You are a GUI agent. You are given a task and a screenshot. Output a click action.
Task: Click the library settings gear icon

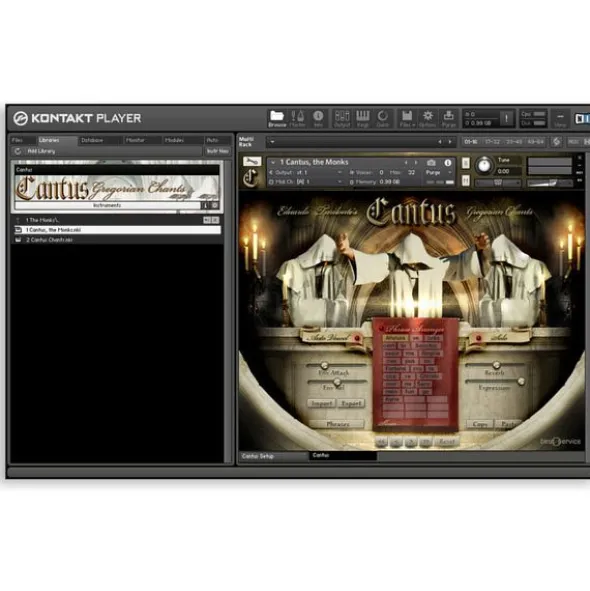tap(215, 205)
